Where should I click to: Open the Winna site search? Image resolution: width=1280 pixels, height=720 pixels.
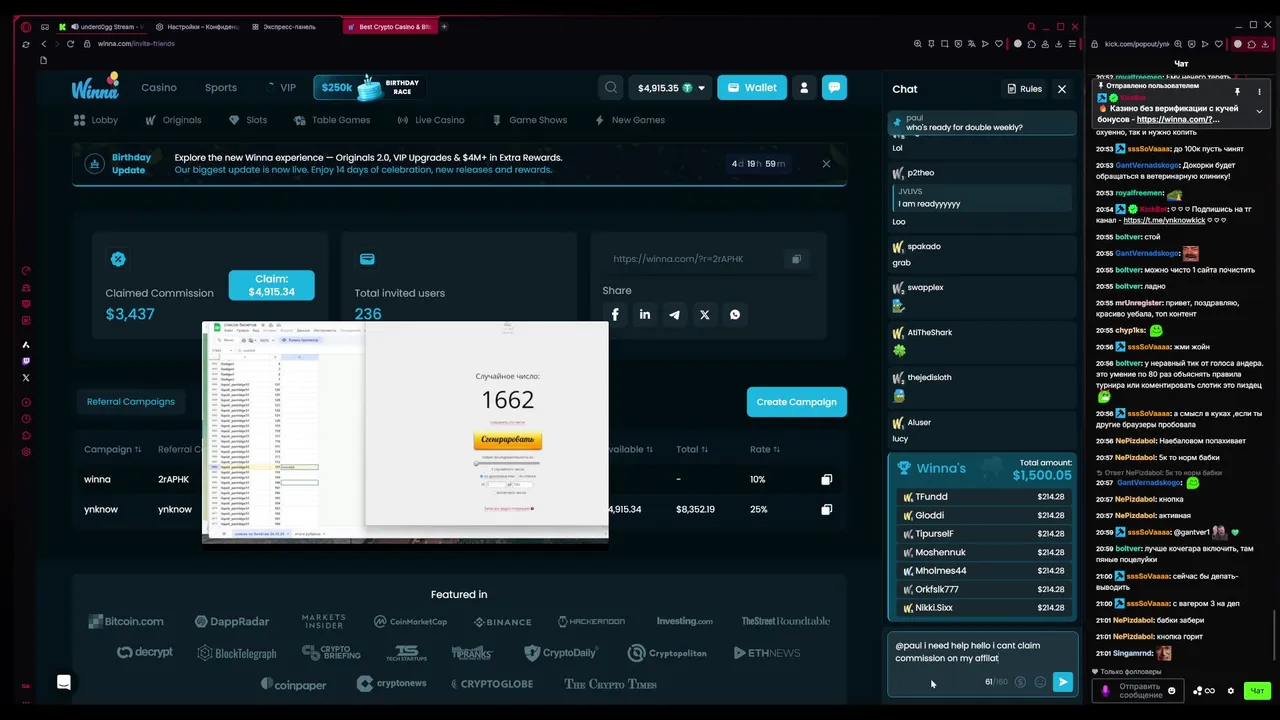(611, 88)
